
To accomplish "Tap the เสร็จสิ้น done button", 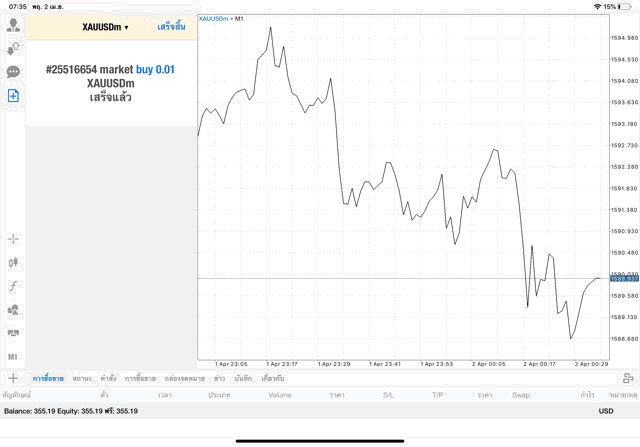I will (171, 27).
